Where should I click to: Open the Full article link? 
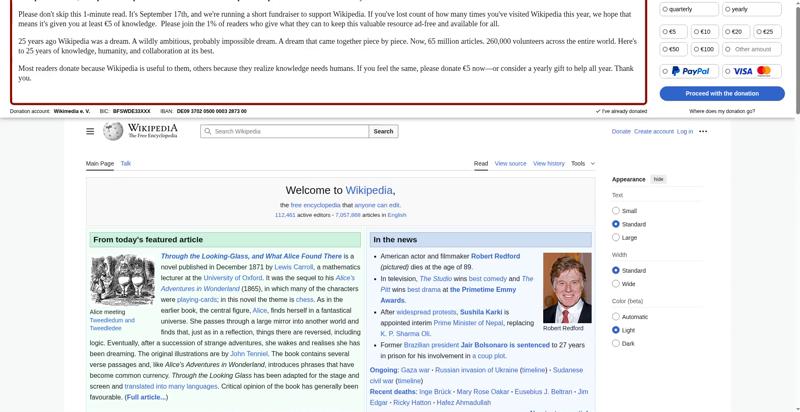[146, 397]
